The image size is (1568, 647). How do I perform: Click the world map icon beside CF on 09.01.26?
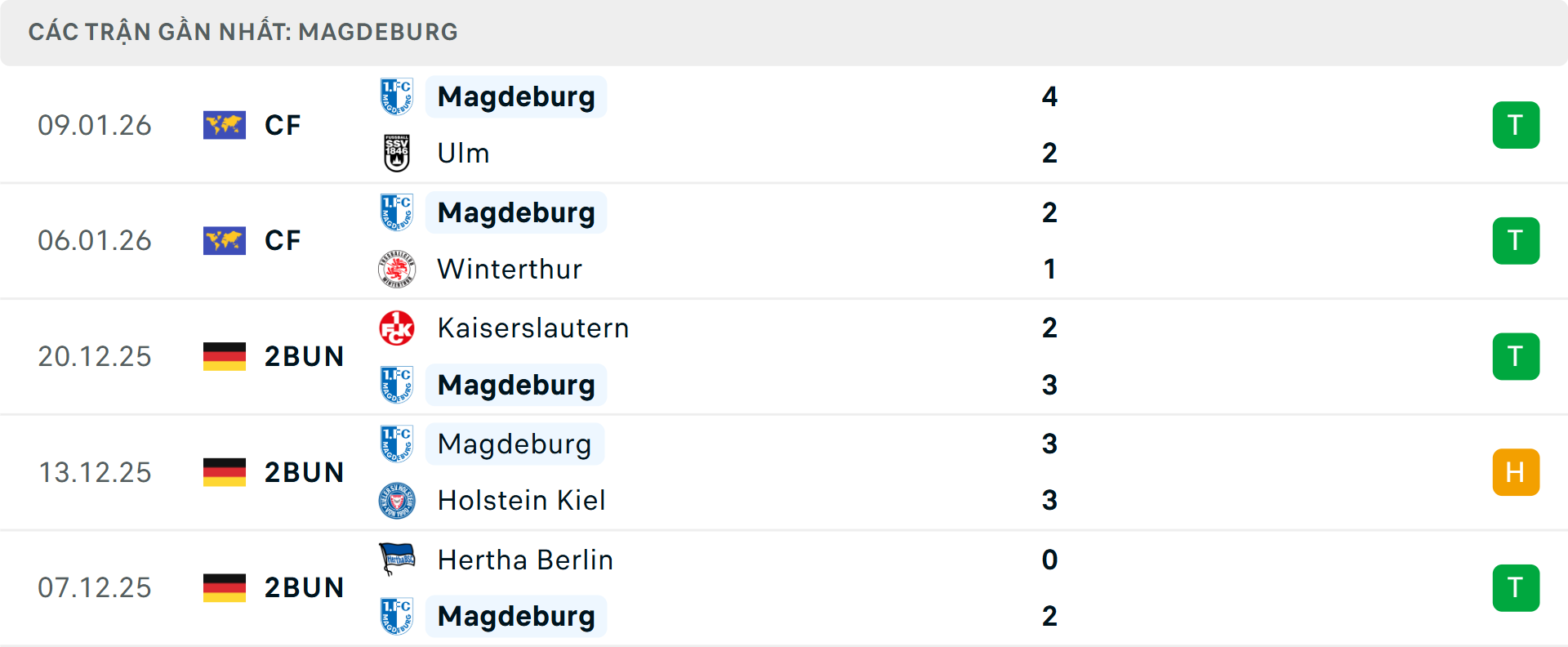point(225,125)
